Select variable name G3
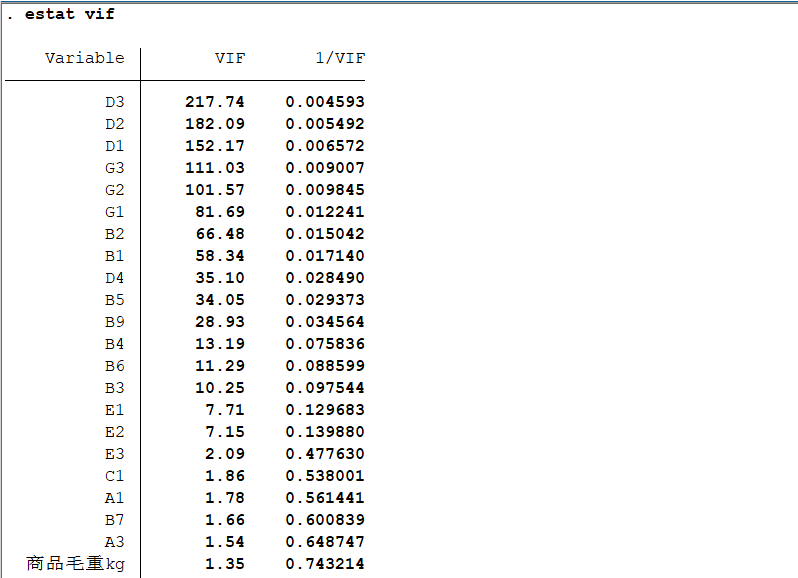The image size is (798, 578). (x=115, y=168)
